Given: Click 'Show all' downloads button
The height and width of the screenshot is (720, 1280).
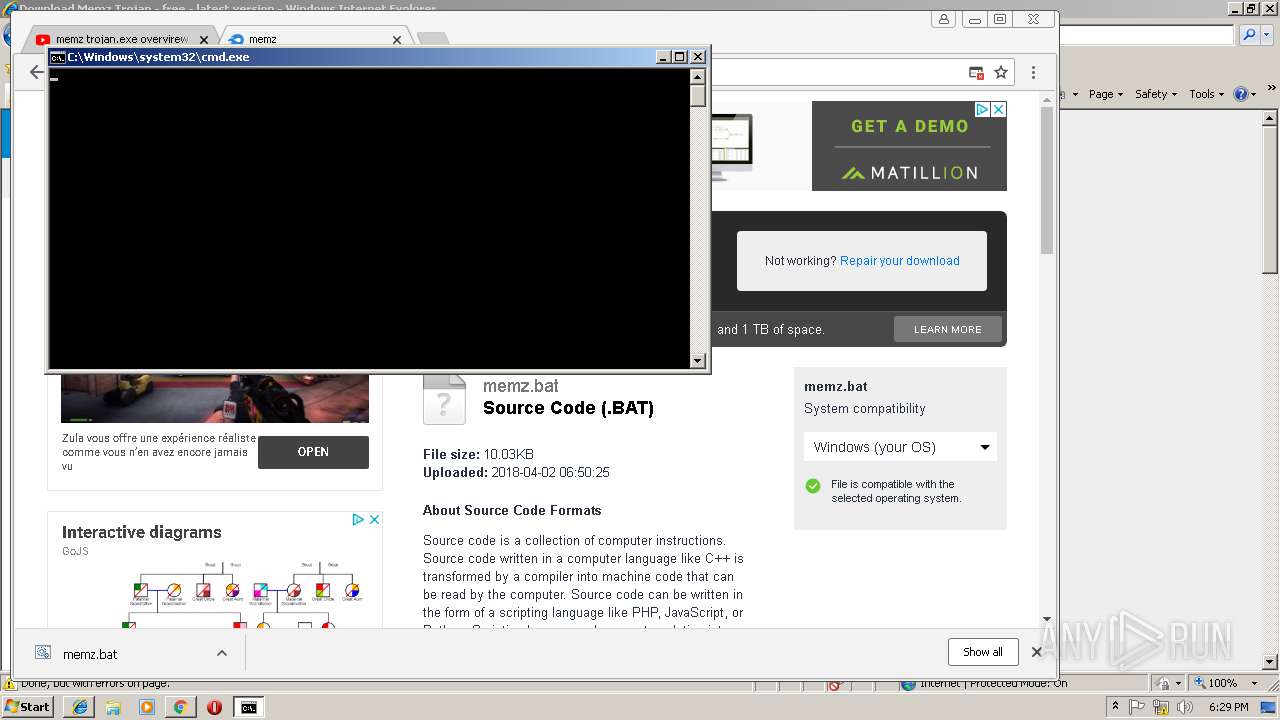Looking at the screenshot, I should [983, 652].
